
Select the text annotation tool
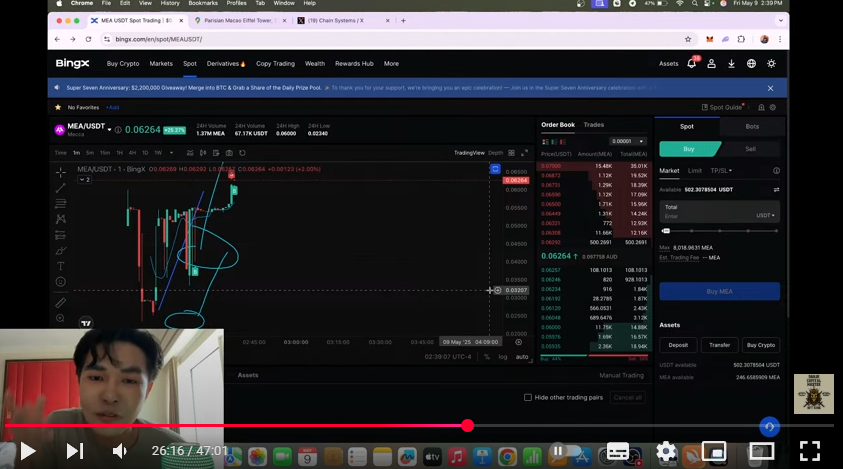point(61,266)
